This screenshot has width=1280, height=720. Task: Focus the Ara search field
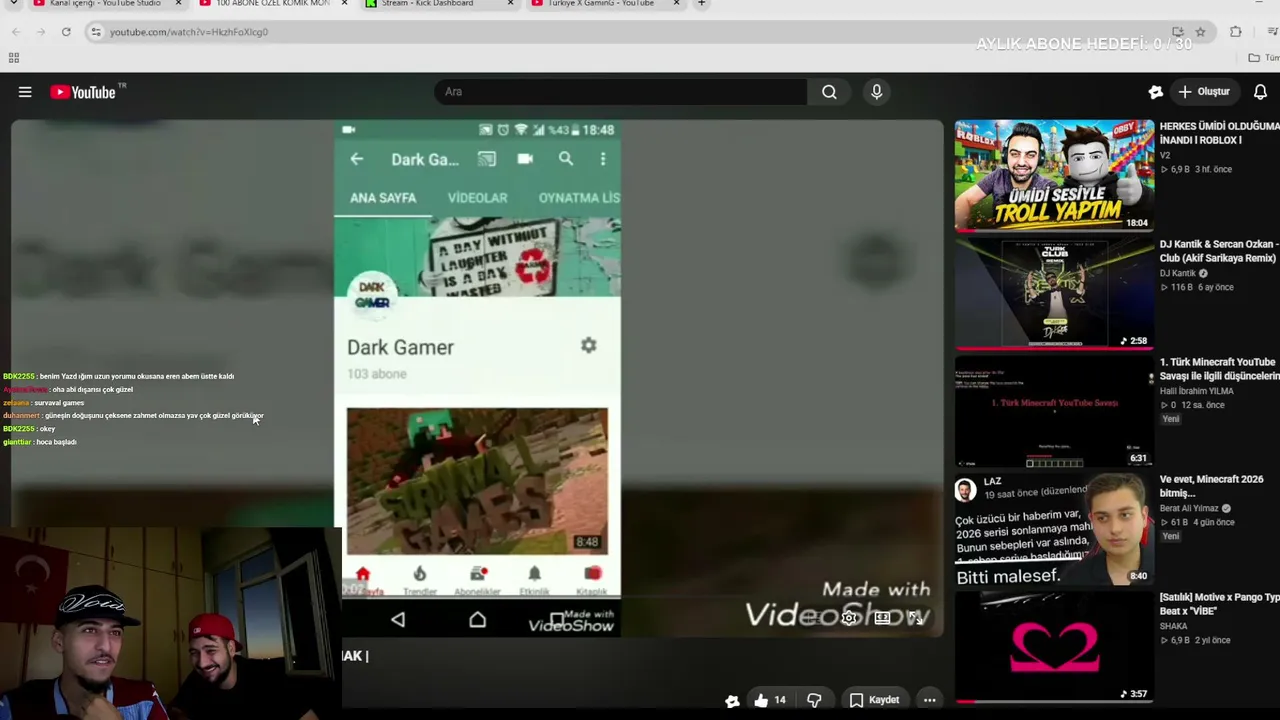[x=620, y=92]
